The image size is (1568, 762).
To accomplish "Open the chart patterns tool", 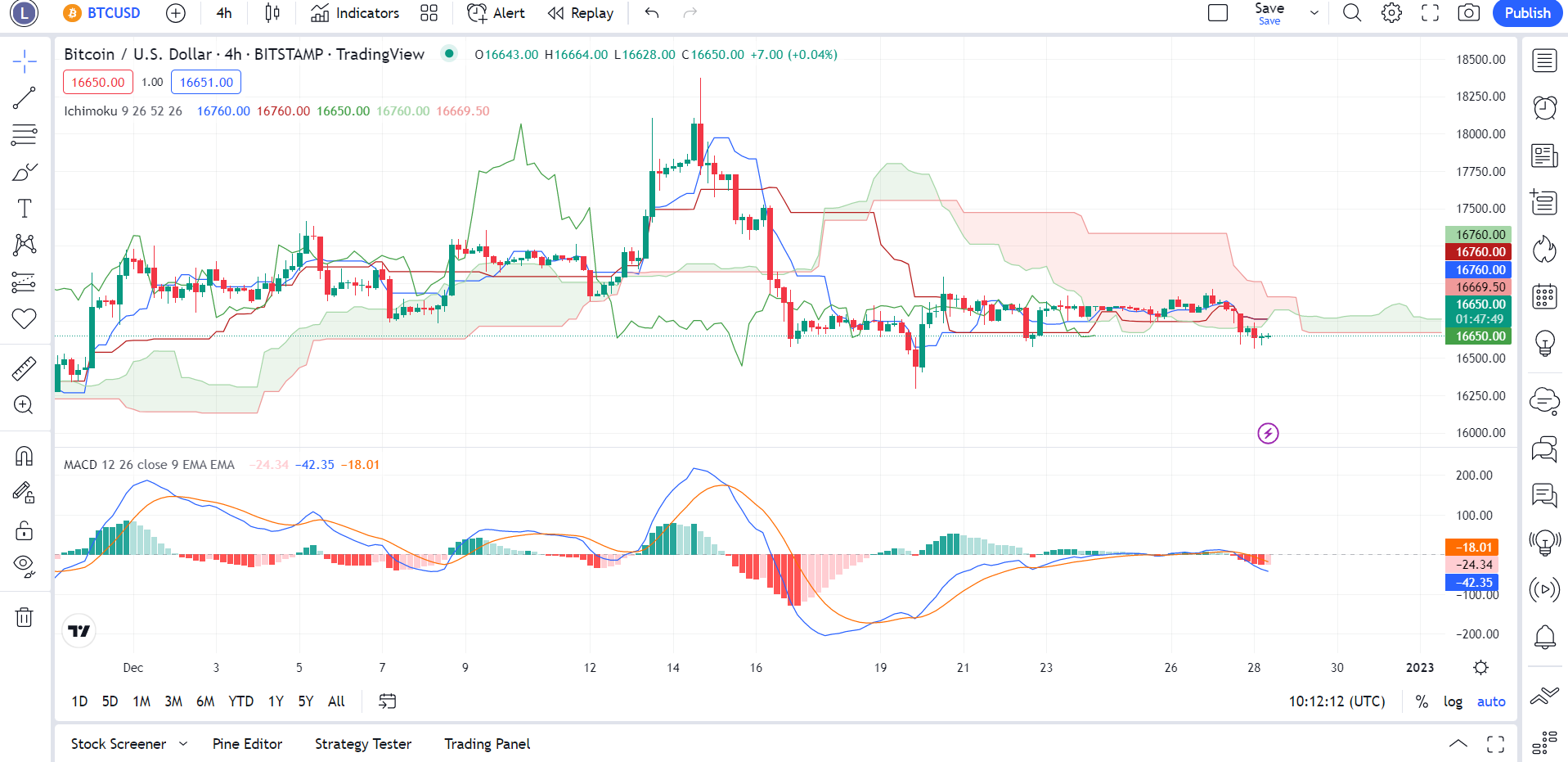I will 25,245.
